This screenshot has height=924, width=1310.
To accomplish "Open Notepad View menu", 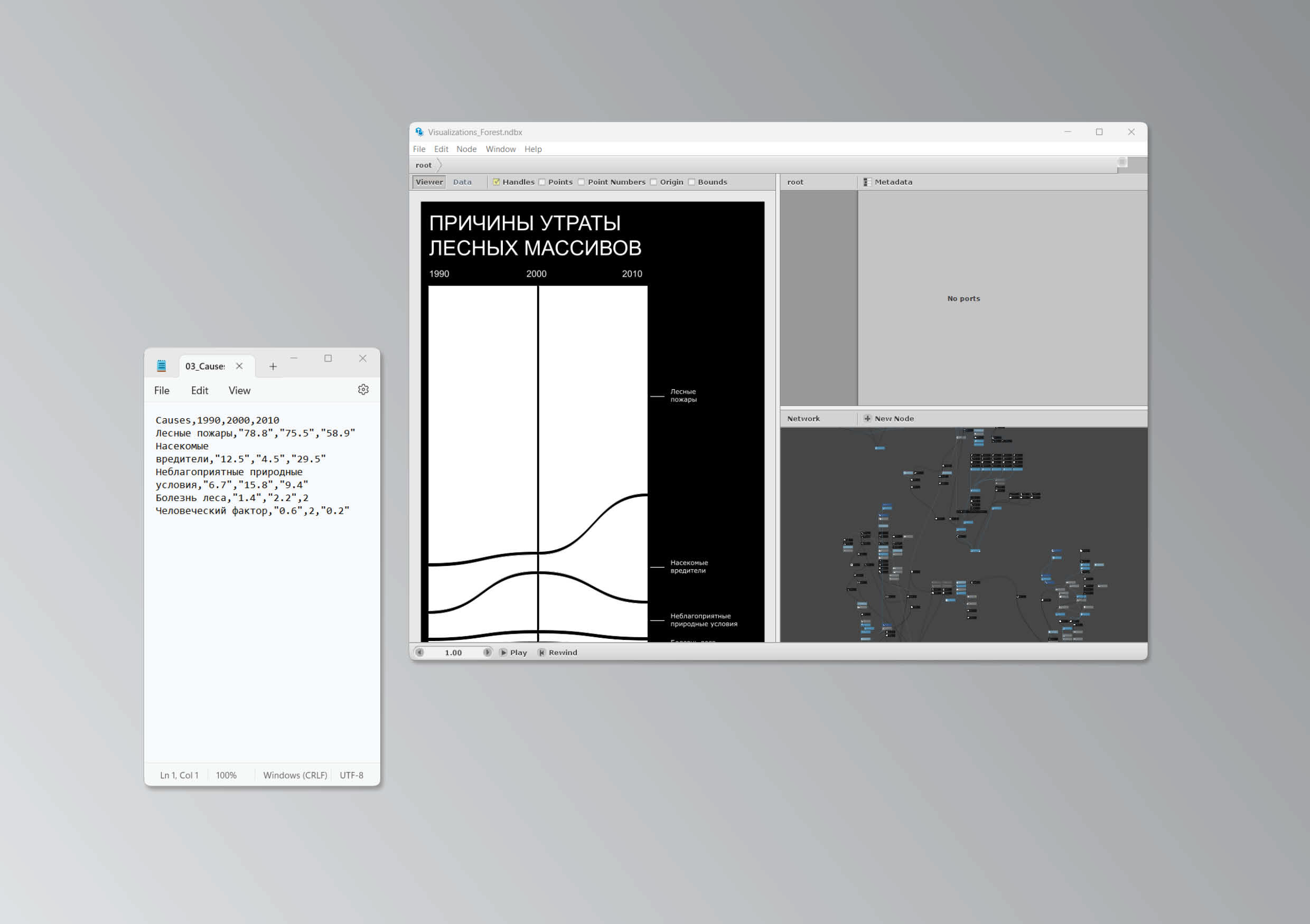I will click(x=239, y=391).
